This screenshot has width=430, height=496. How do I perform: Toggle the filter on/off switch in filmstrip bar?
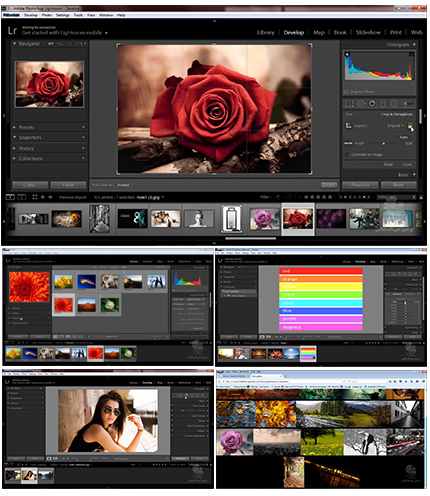tap(421, 197)
